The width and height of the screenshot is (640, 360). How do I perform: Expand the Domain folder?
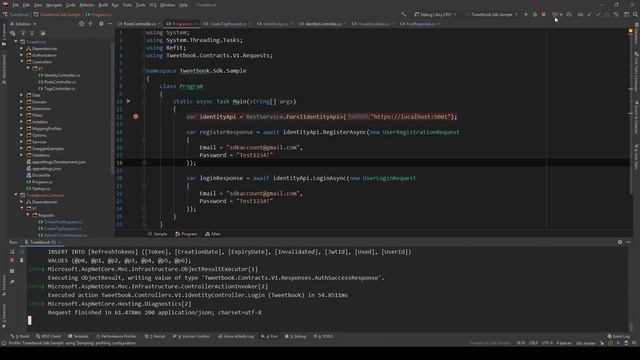click(22, 102)
